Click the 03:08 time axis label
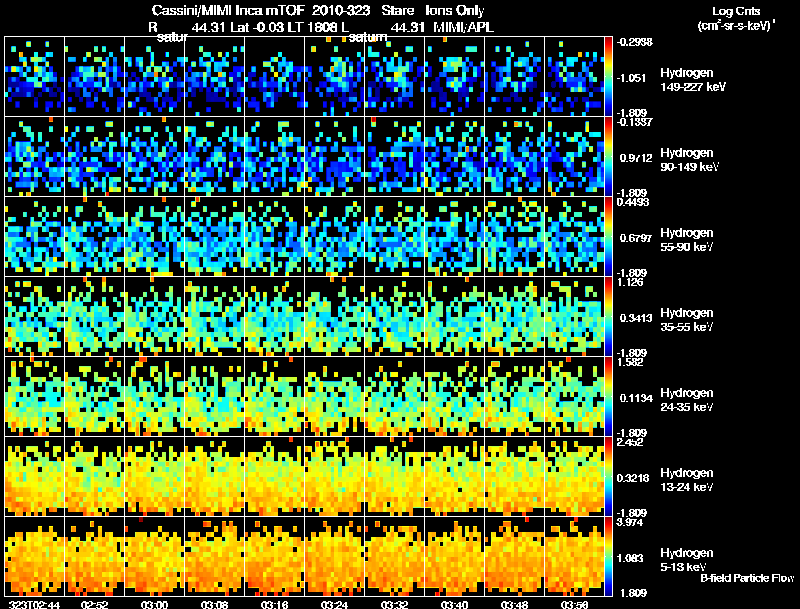 click(214, 605)
